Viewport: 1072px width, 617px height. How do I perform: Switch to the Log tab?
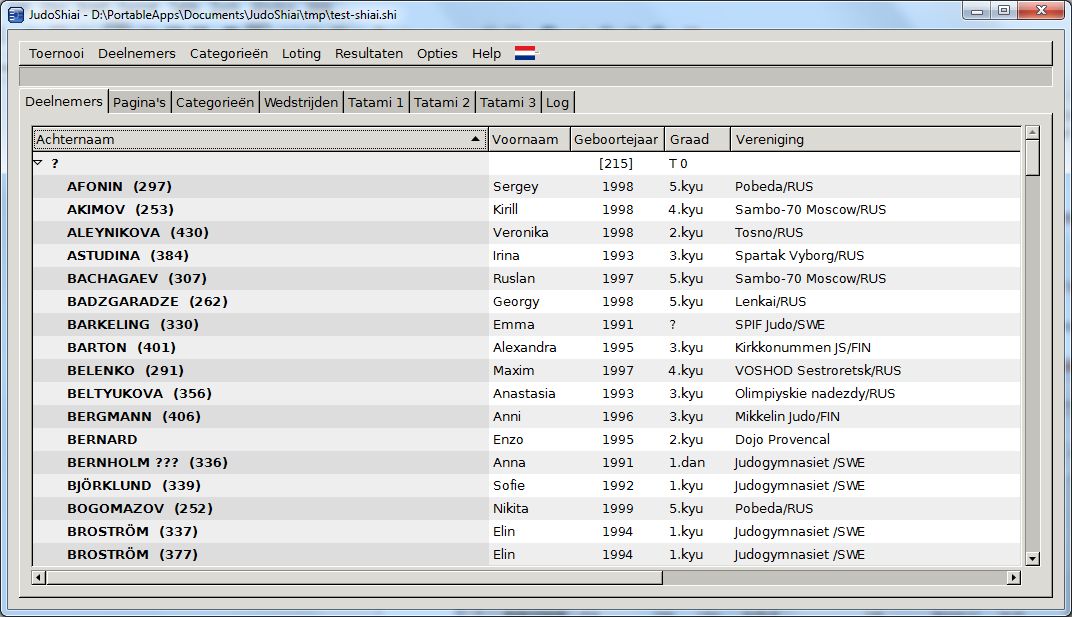click(x=557, y=102)
